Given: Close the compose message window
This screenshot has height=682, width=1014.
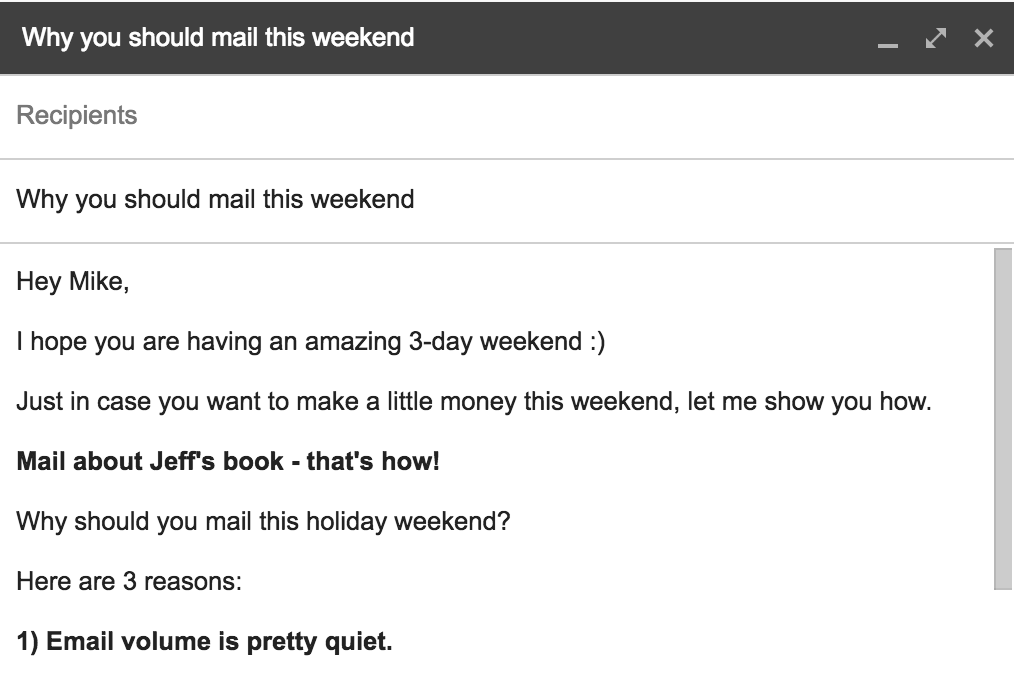Looking at the screenshot, I should point(984,39).
